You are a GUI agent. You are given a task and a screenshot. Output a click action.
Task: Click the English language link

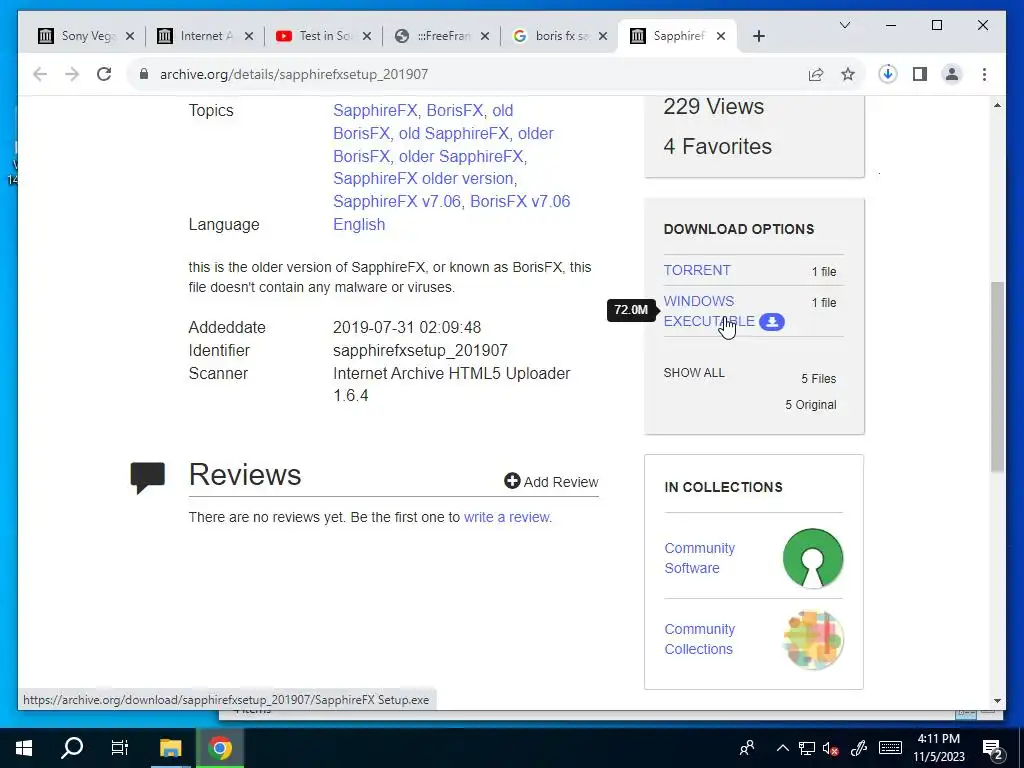coord(359,224)
